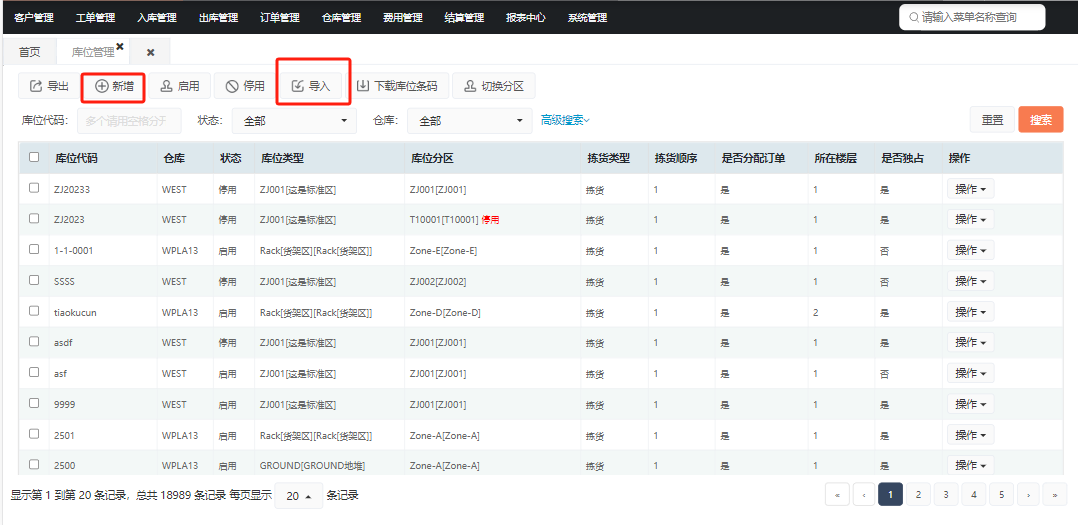Check the row asdf checkbox
This screenshot has width=1078, height=525.
pyautogui.click(x=34, y=341)
